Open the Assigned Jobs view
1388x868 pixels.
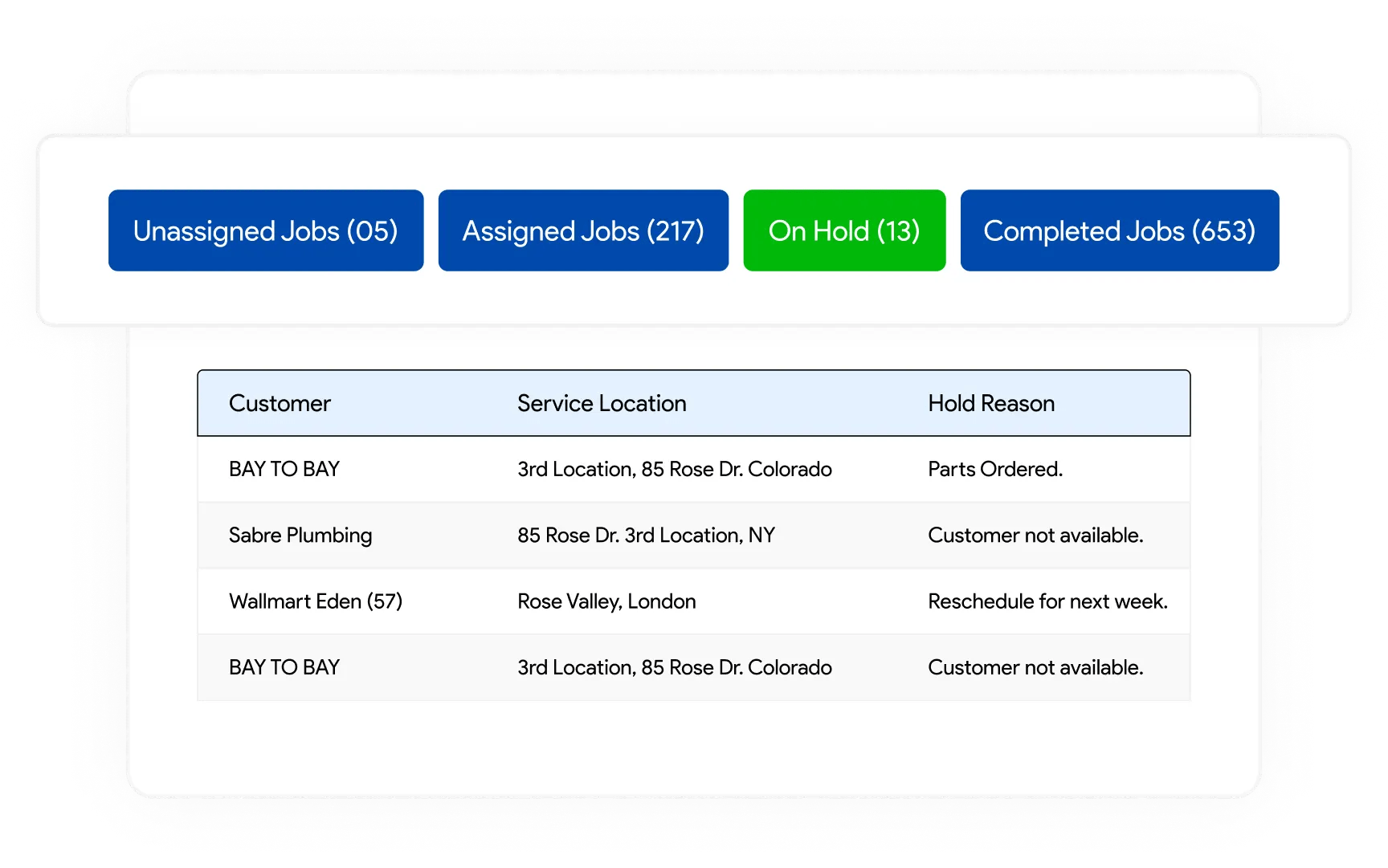point(583,230)
